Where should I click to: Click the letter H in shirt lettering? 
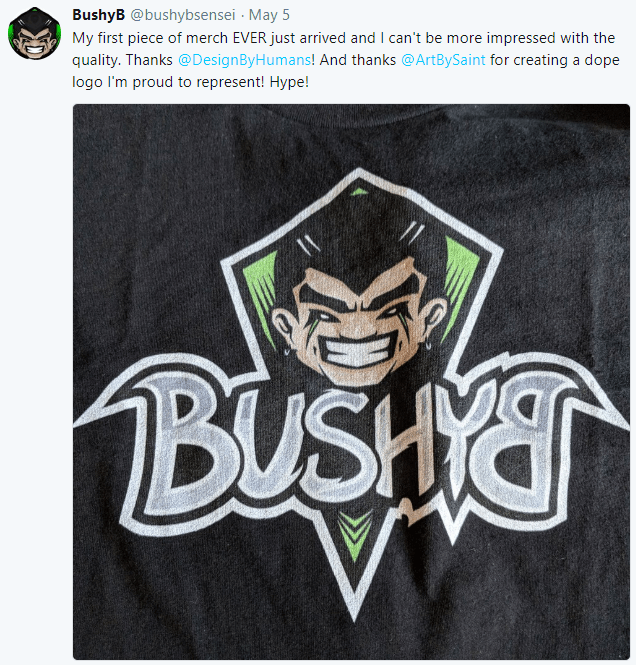[x=403, y=441]
